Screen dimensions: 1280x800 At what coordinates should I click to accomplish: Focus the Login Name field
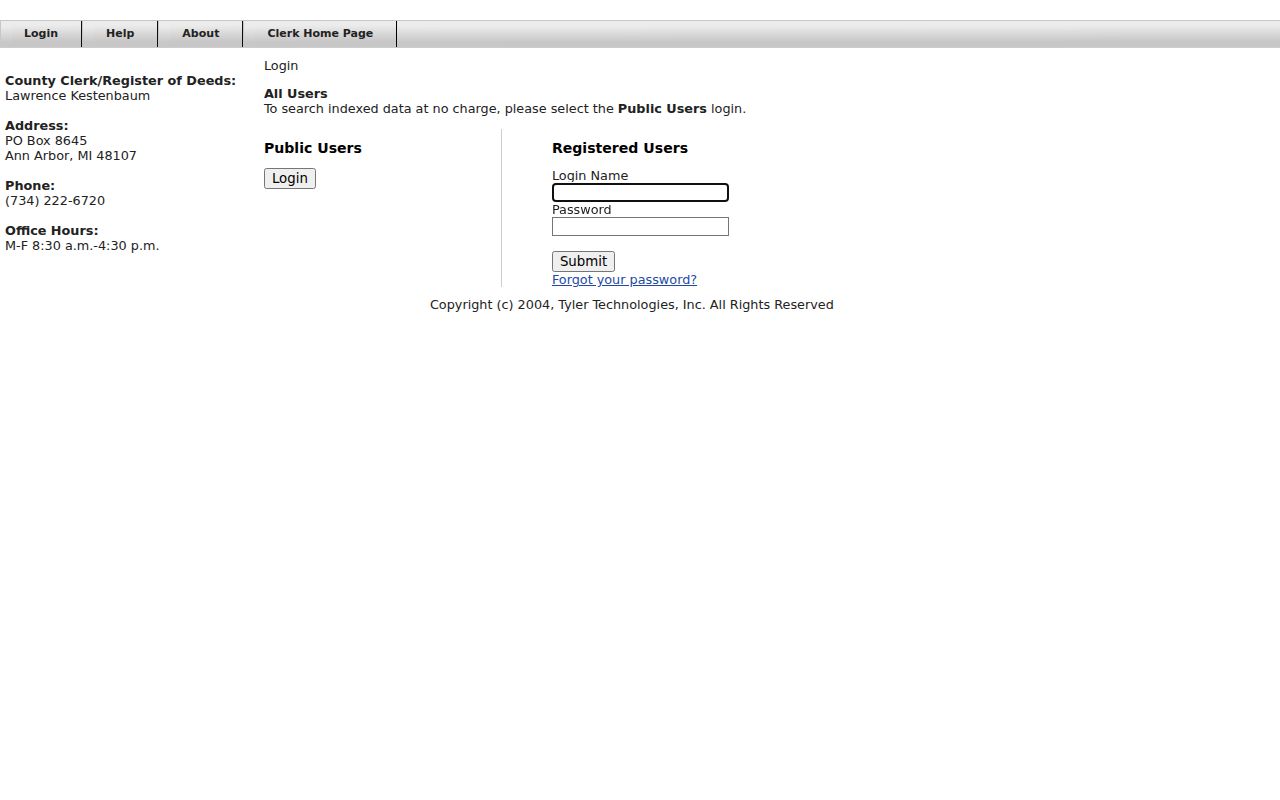click(640, 192)
